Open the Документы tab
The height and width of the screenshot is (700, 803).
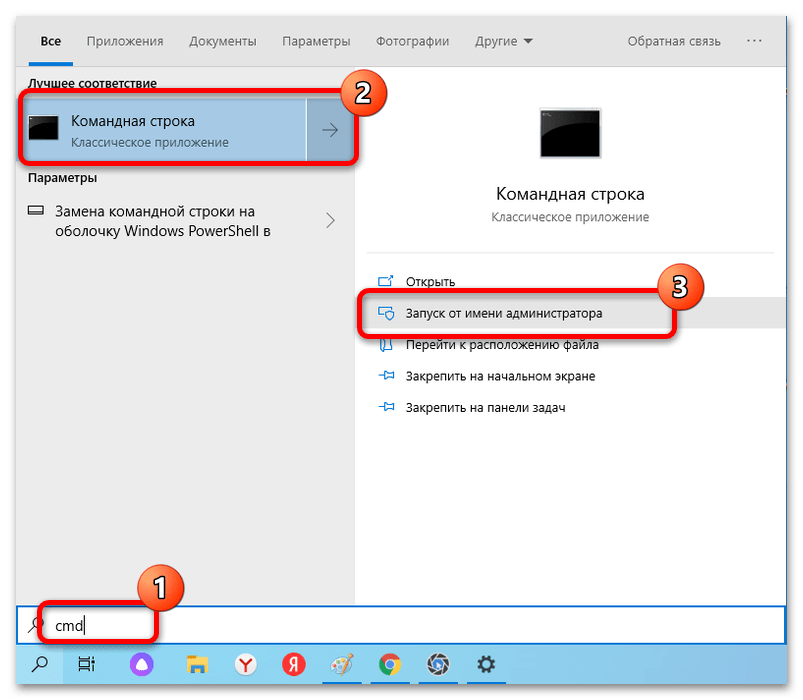[x=222, y=41]
